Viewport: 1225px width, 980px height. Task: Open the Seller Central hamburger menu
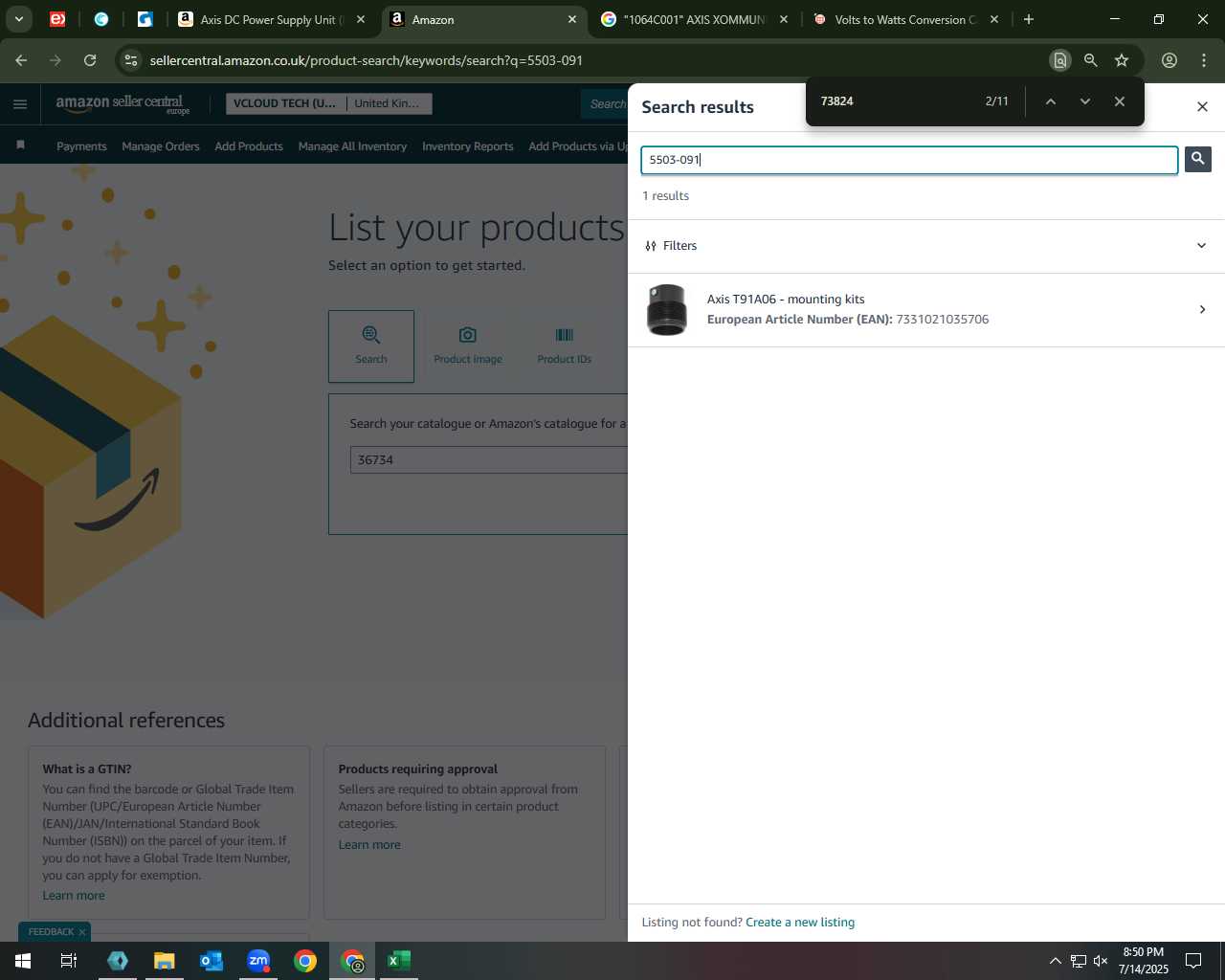[x=20, y=104]
